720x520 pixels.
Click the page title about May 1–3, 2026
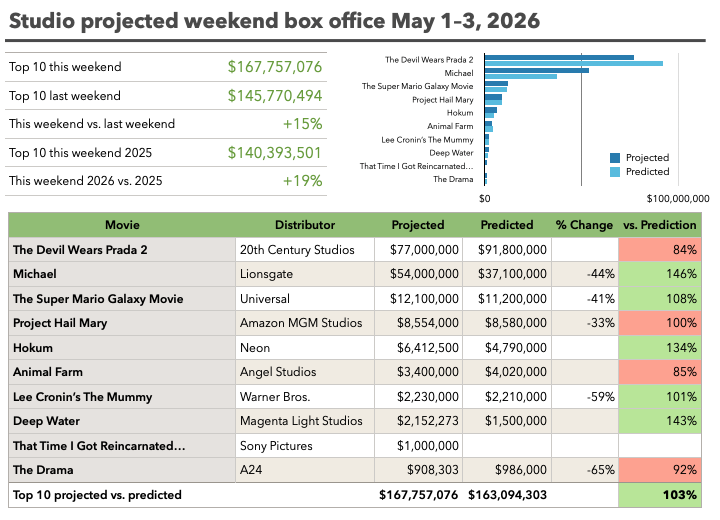274,21
